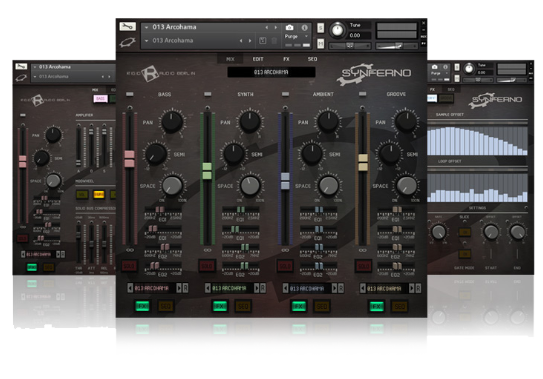Click the Tune knob in header
This screenshot has height=379, width=543.
(338, 30)
